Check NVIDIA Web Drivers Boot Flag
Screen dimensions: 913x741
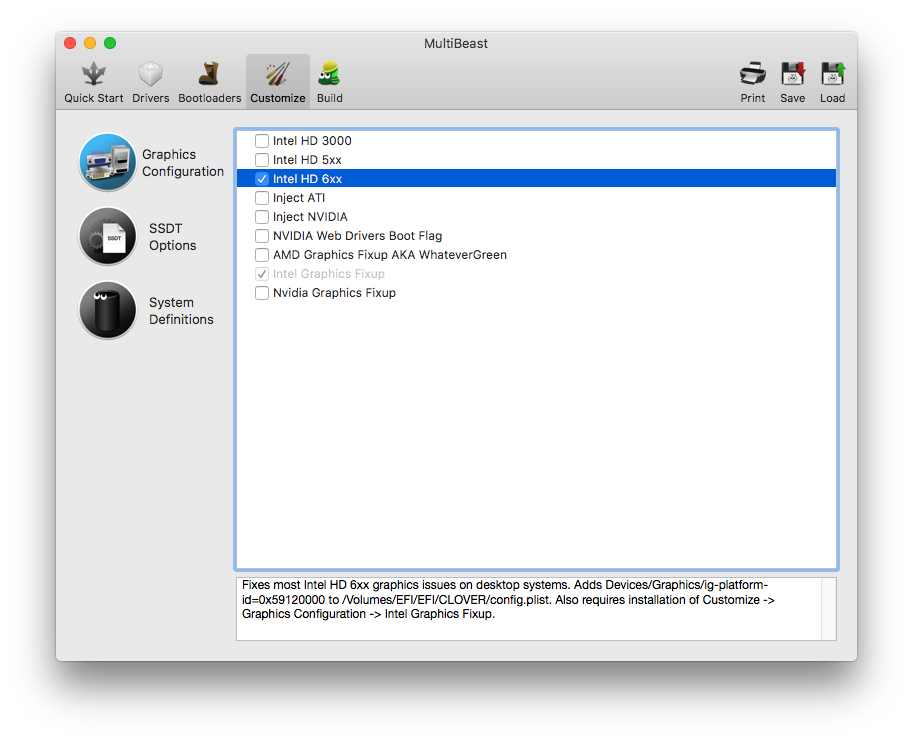(x=262, y=236)
